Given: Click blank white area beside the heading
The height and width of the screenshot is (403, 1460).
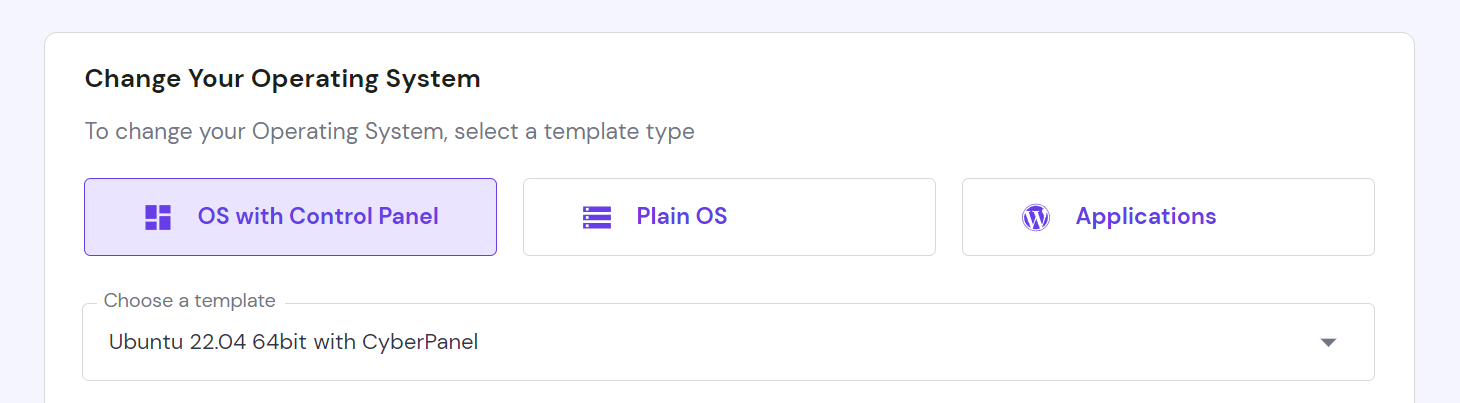Looking at the screenshot, I should pos(900,79).
